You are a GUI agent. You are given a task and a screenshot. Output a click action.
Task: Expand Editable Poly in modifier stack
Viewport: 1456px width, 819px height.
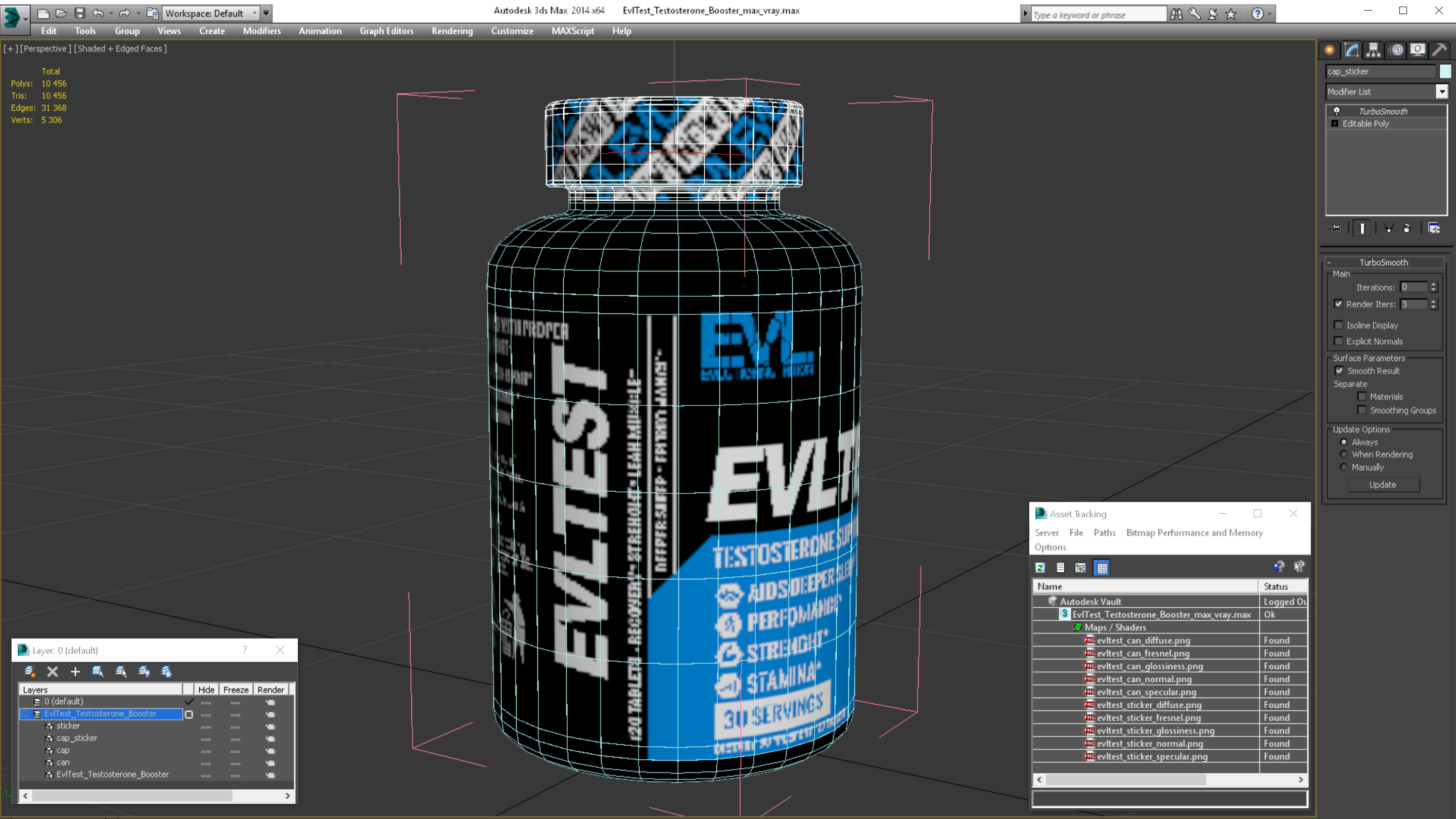point(1335,123)
